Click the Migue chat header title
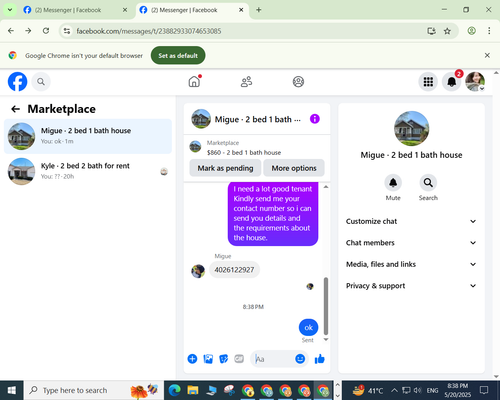500x400 pixels. 257,119
